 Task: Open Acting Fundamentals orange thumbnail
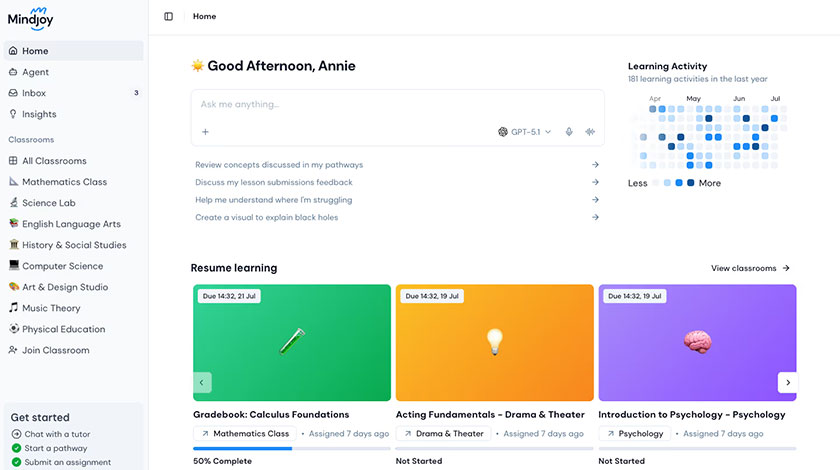494,342
